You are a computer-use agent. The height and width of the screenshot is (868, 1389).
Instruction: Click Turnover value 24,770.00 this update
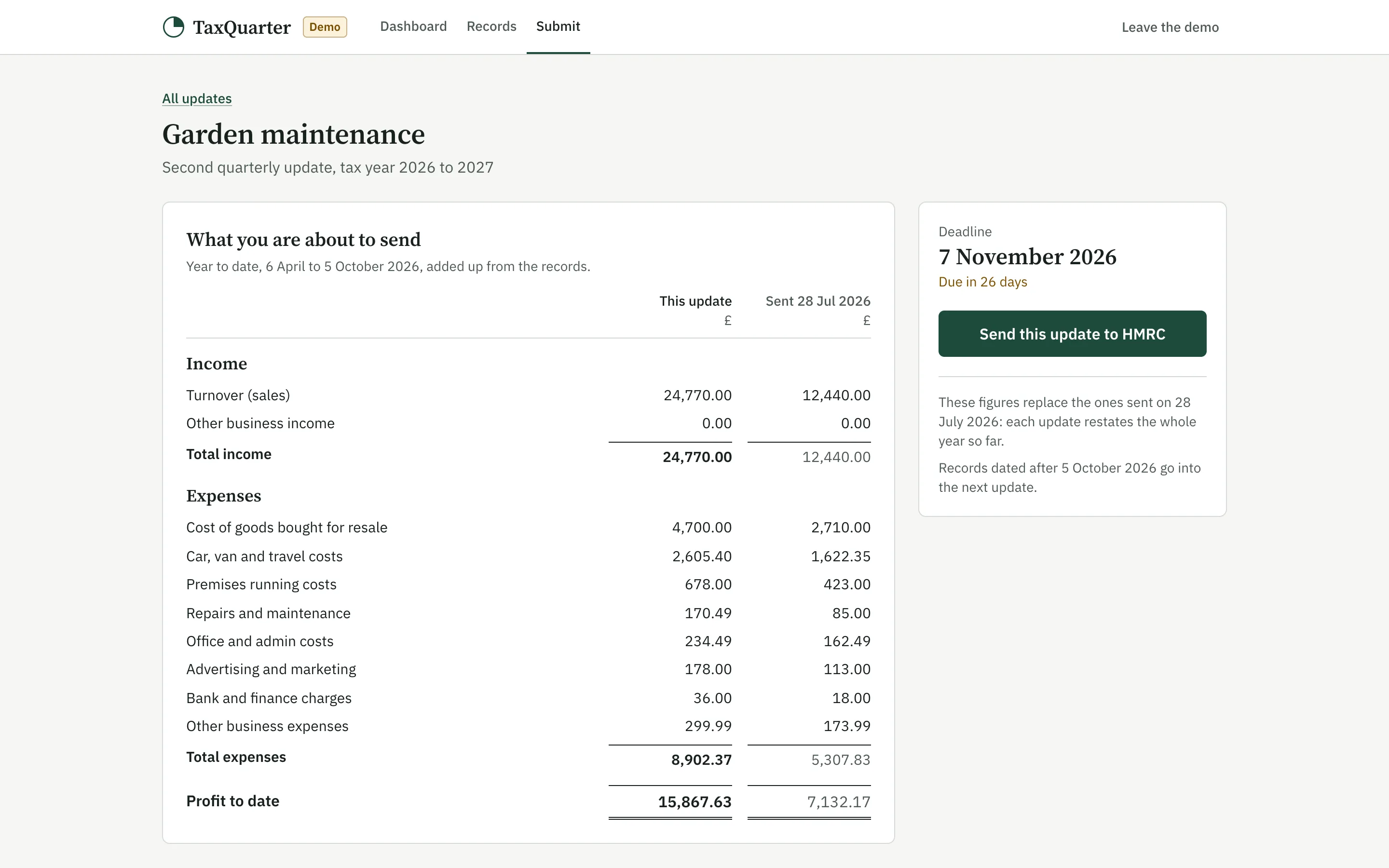(697, 395)
